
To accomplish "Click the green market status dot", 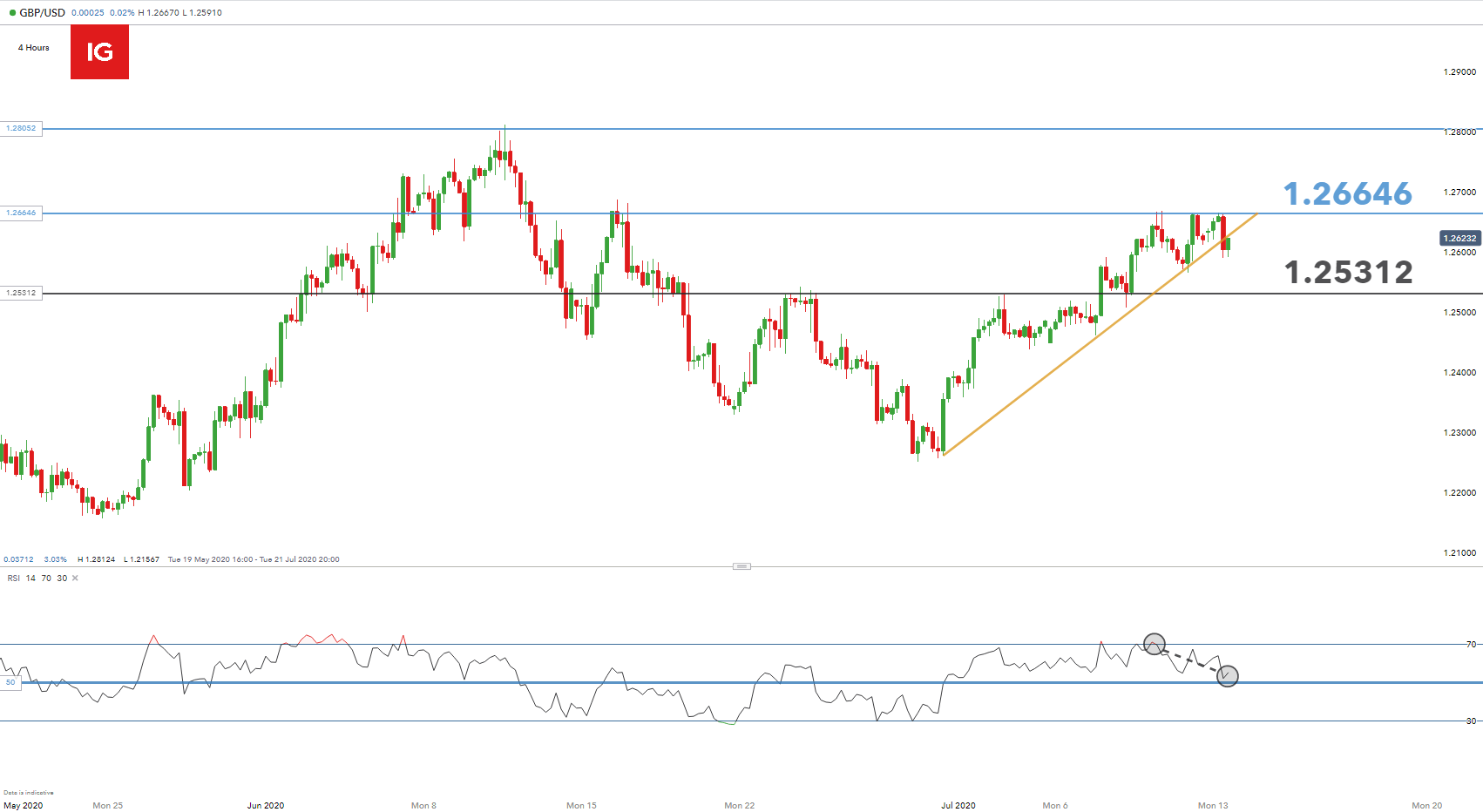I will click(x=12, y=13).
